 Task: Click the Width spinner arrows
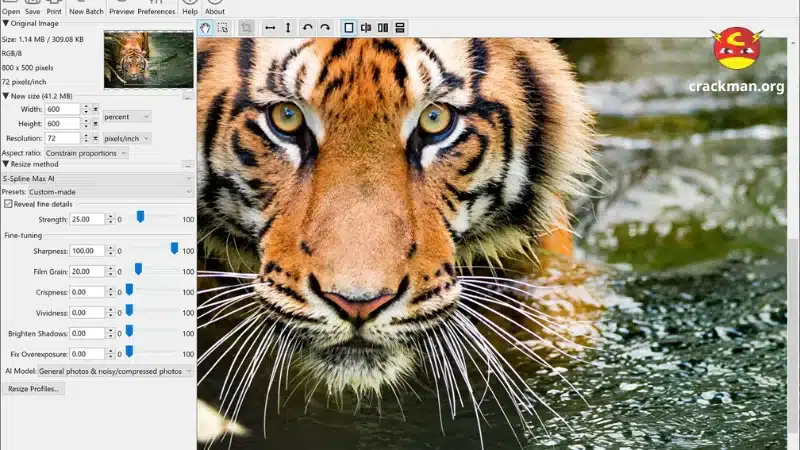click(x=86, y=109)
